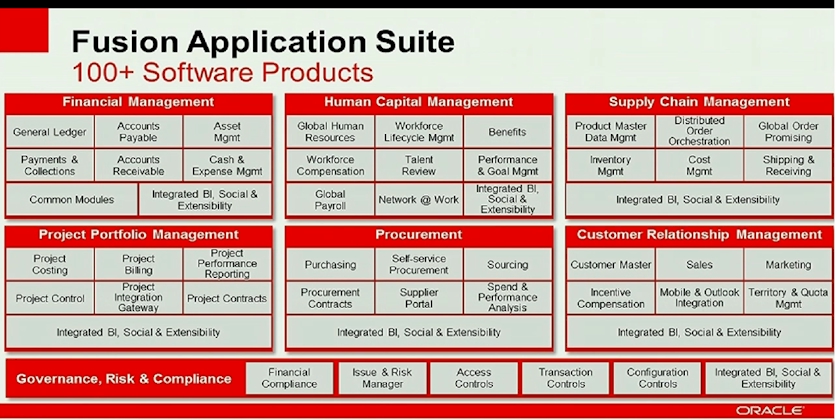This screenshot has height=420, width=837.
Task: Click the Procurement section header
Action: (x=418, y=235)
